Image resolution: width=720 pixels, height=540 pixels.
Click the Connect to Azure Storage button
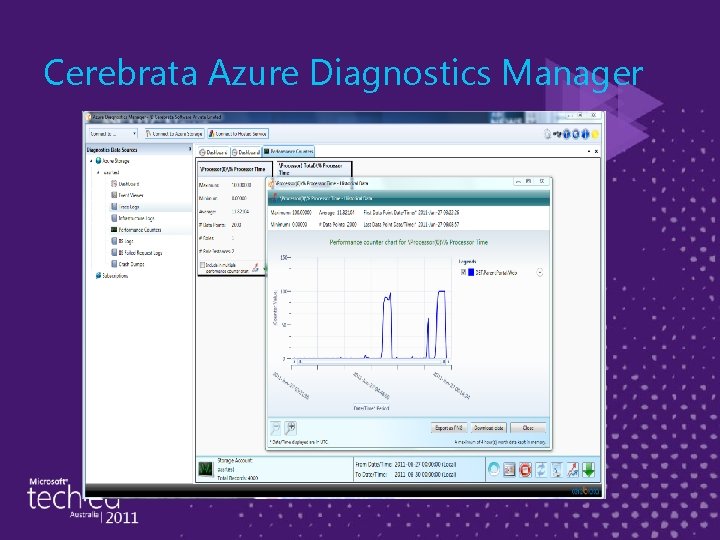(174, 134)
